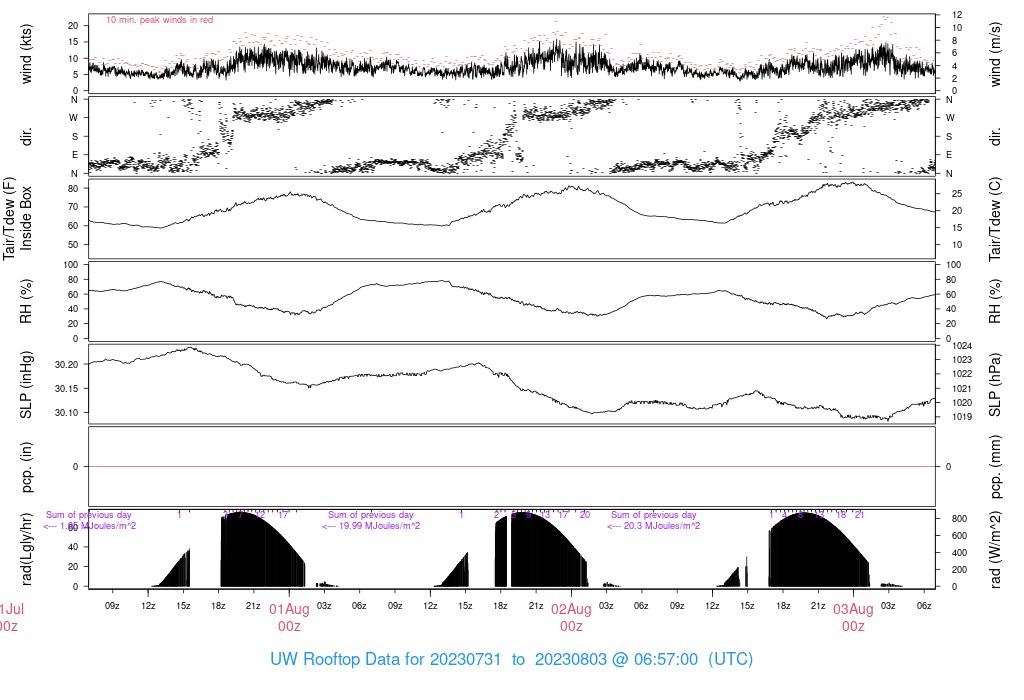
Task: Click the '02Aug 00z' date marker
Action: tap(571, 618)
